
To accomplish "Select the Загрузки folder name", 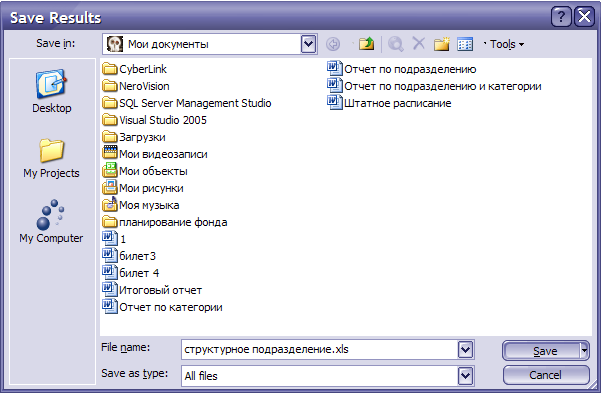I will (143, 137).
